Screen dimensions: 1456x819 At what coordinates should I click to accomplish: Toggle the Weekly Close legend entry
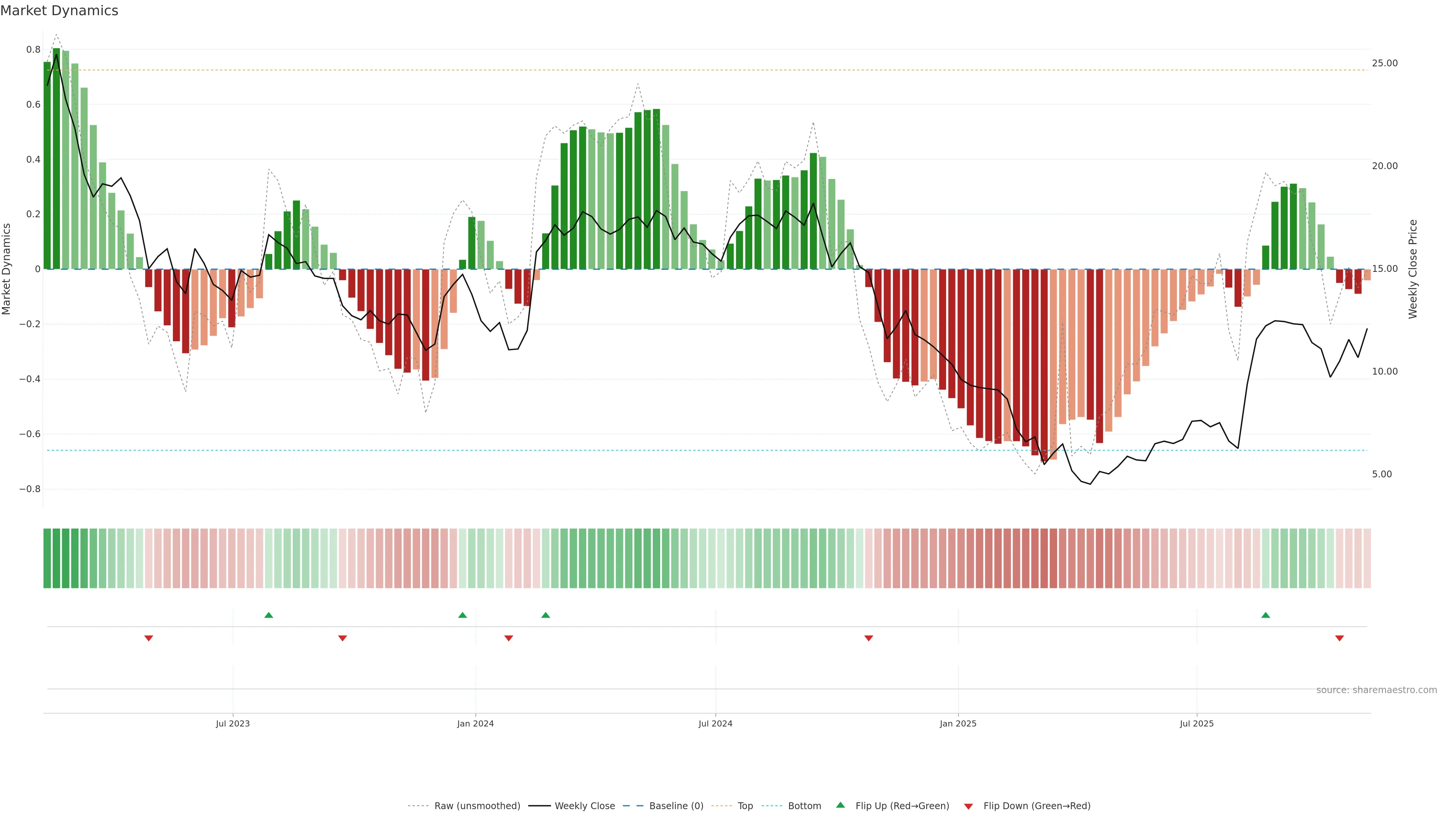point(584,805)
